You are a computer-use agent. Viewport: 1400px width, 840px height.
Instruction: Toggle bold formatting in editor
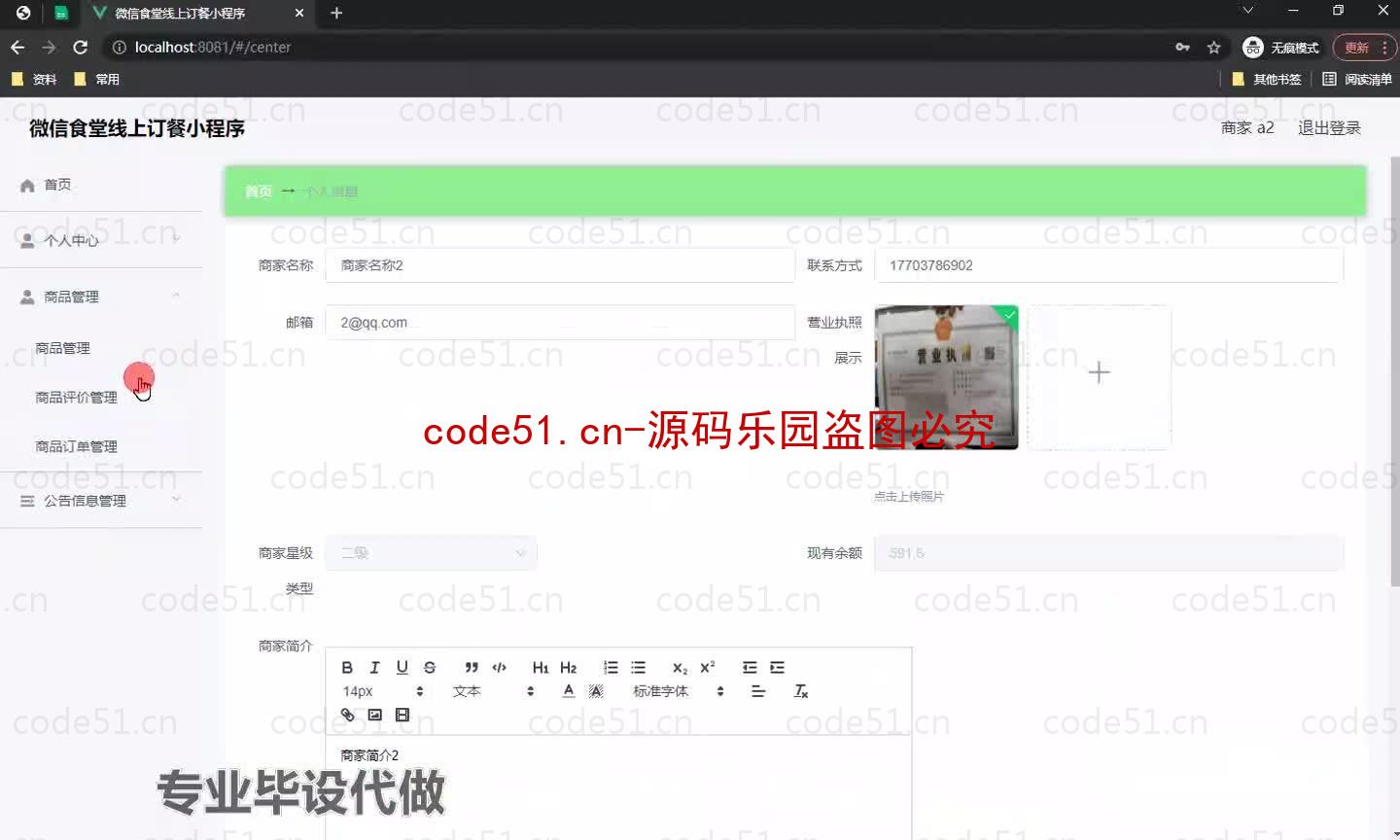pos(347,667)
